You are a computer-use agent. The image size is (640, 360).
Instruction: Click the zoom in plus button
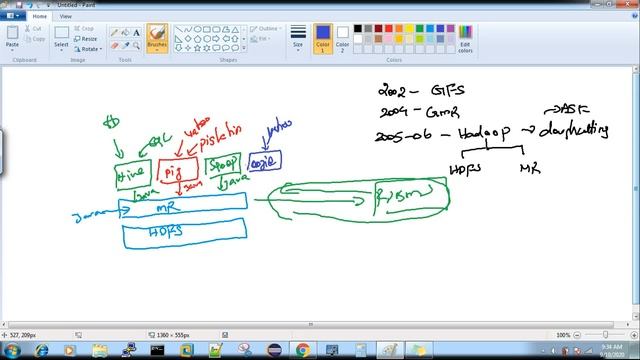pyautogui.click(x=634, y=335)
